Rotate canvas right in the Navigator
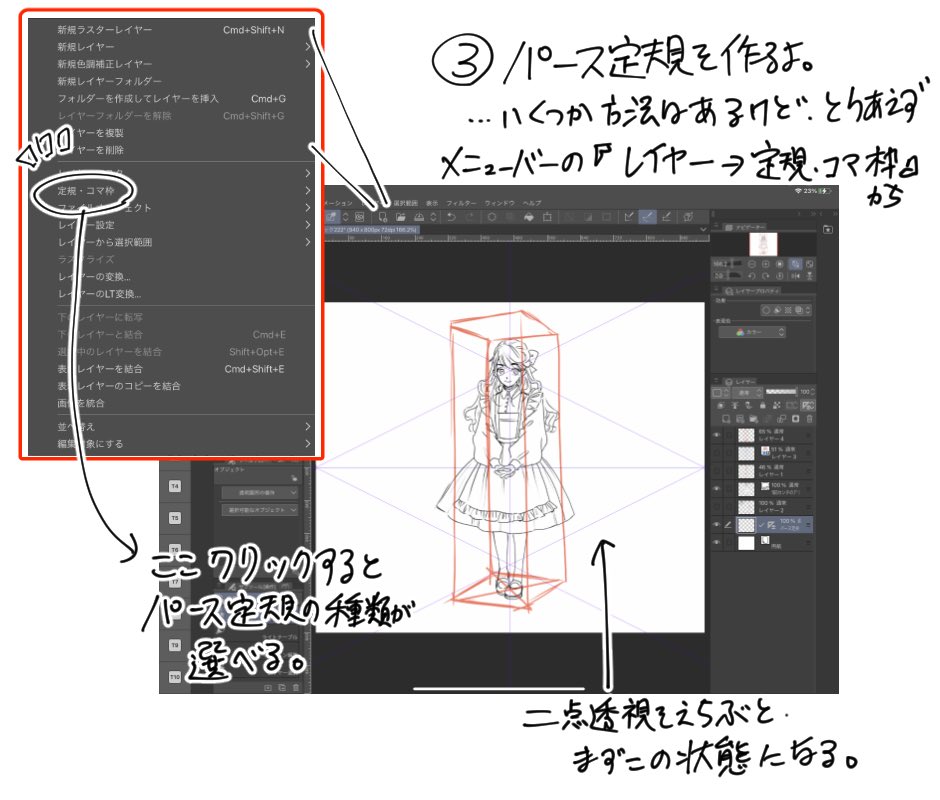Viewport: 940px width, 800px height. [766, 276]
